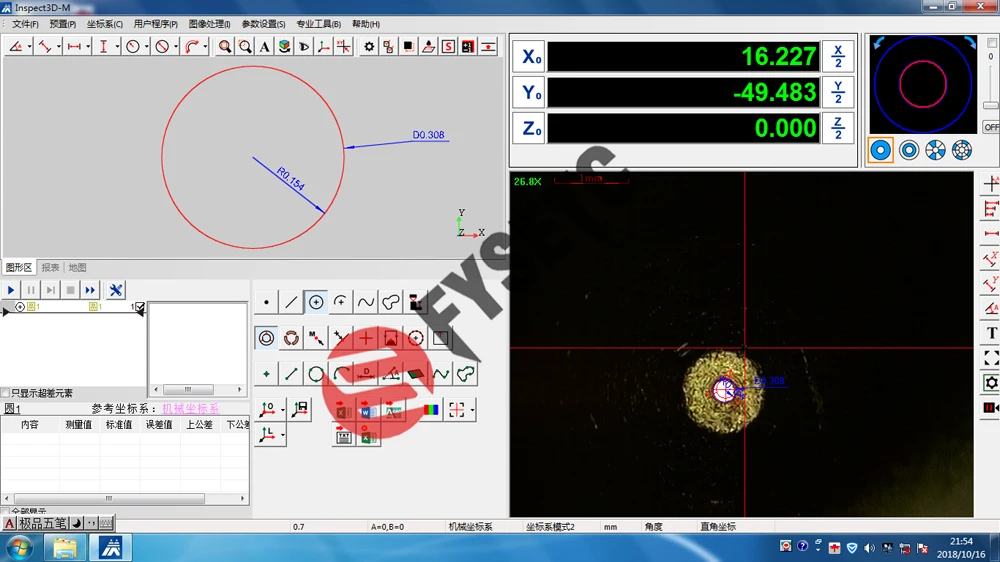Zero the Z axis with Z0 button

[529, 128]
